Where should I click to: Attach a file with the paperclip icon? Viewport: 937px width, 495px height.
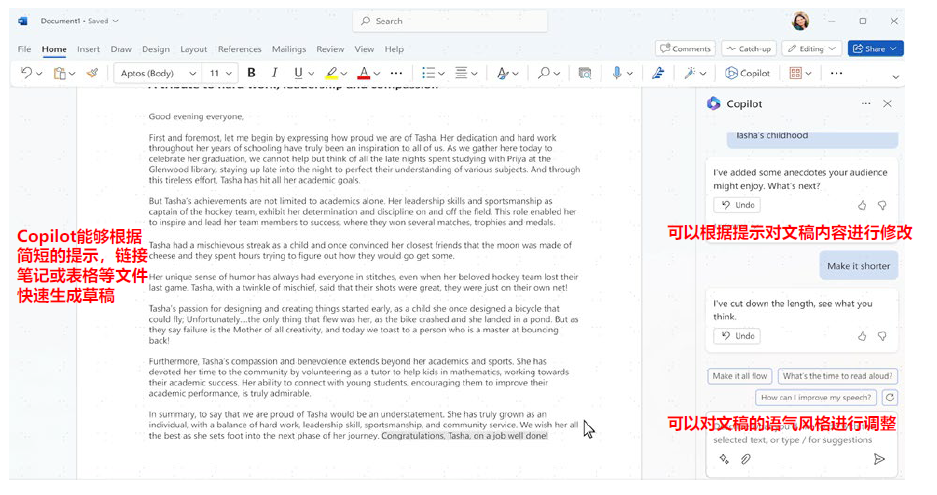click(746, 459)
